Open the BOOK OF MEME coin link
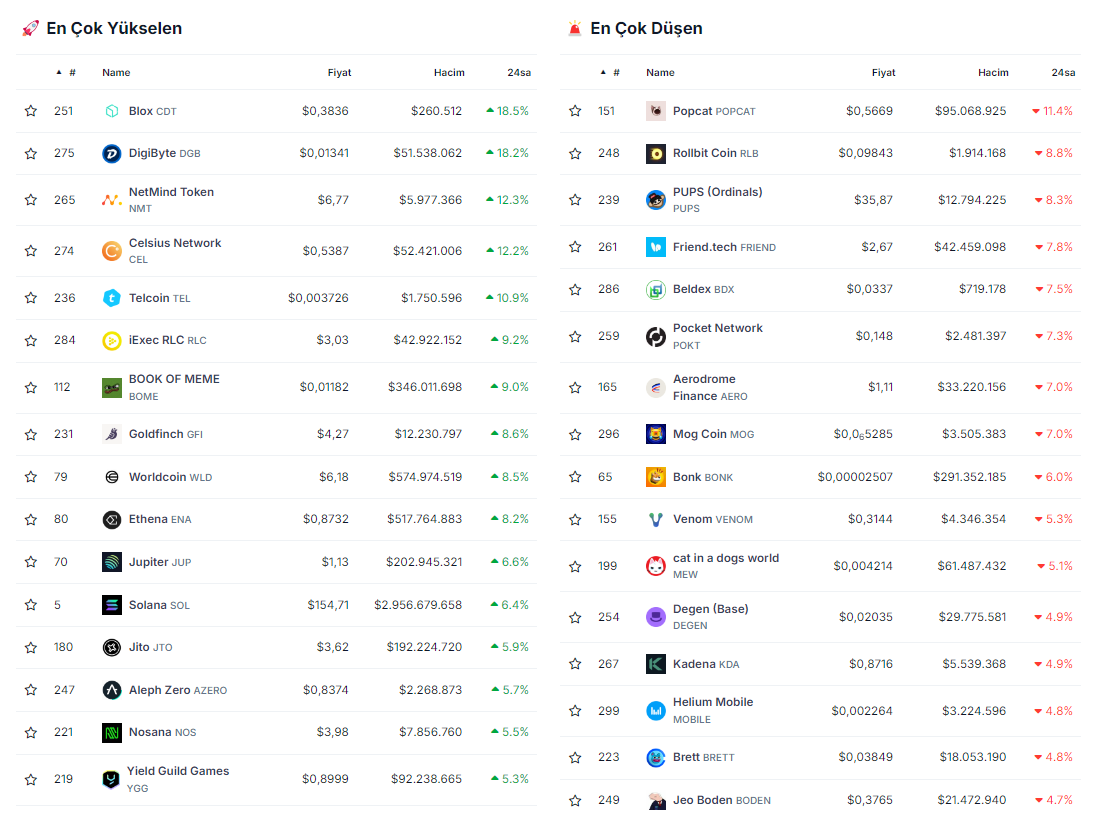Viewport: 1102px width, 813px height. [174, 379]
